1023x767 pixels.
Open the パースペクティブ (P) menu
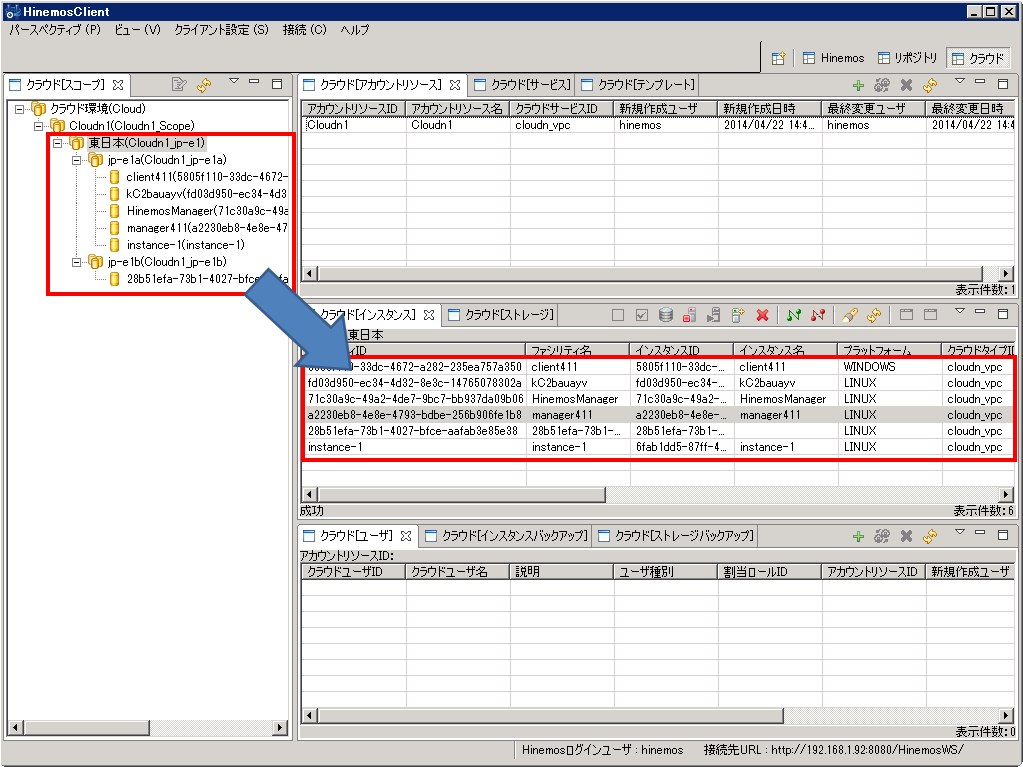pyautogui.click(x=55, y=29)
